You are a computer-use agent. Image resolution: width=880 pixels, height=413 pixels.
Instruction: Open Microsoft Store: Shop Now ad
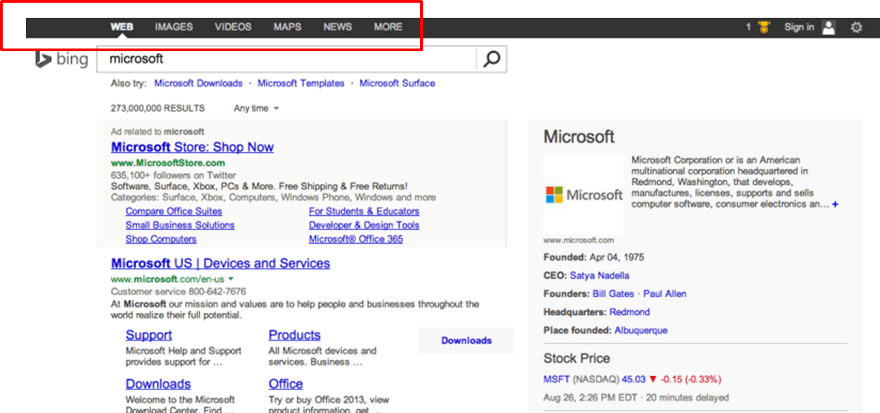coord(192,147)
